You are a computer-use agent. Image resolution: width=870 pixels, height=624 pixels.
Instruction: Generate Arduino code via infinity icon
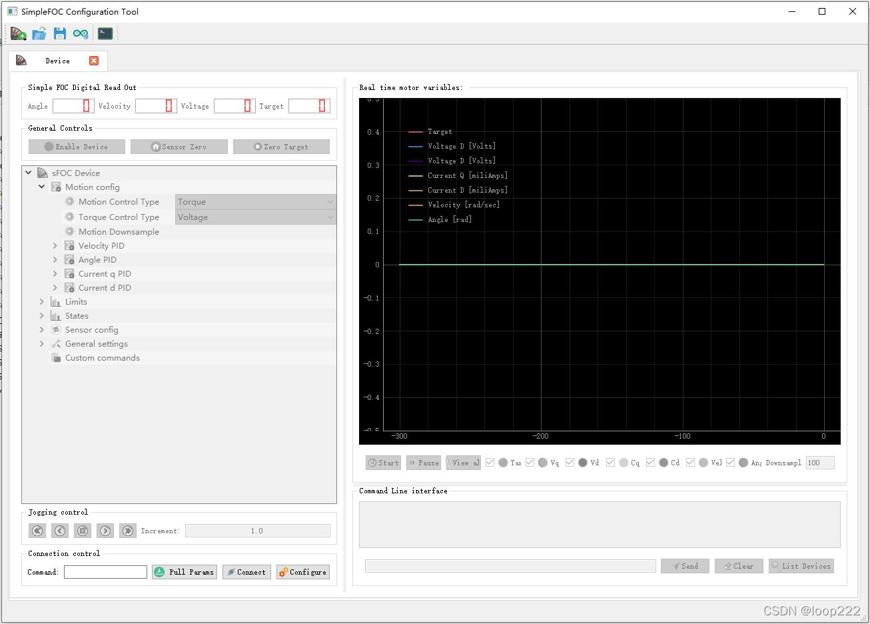coord(80,34)
